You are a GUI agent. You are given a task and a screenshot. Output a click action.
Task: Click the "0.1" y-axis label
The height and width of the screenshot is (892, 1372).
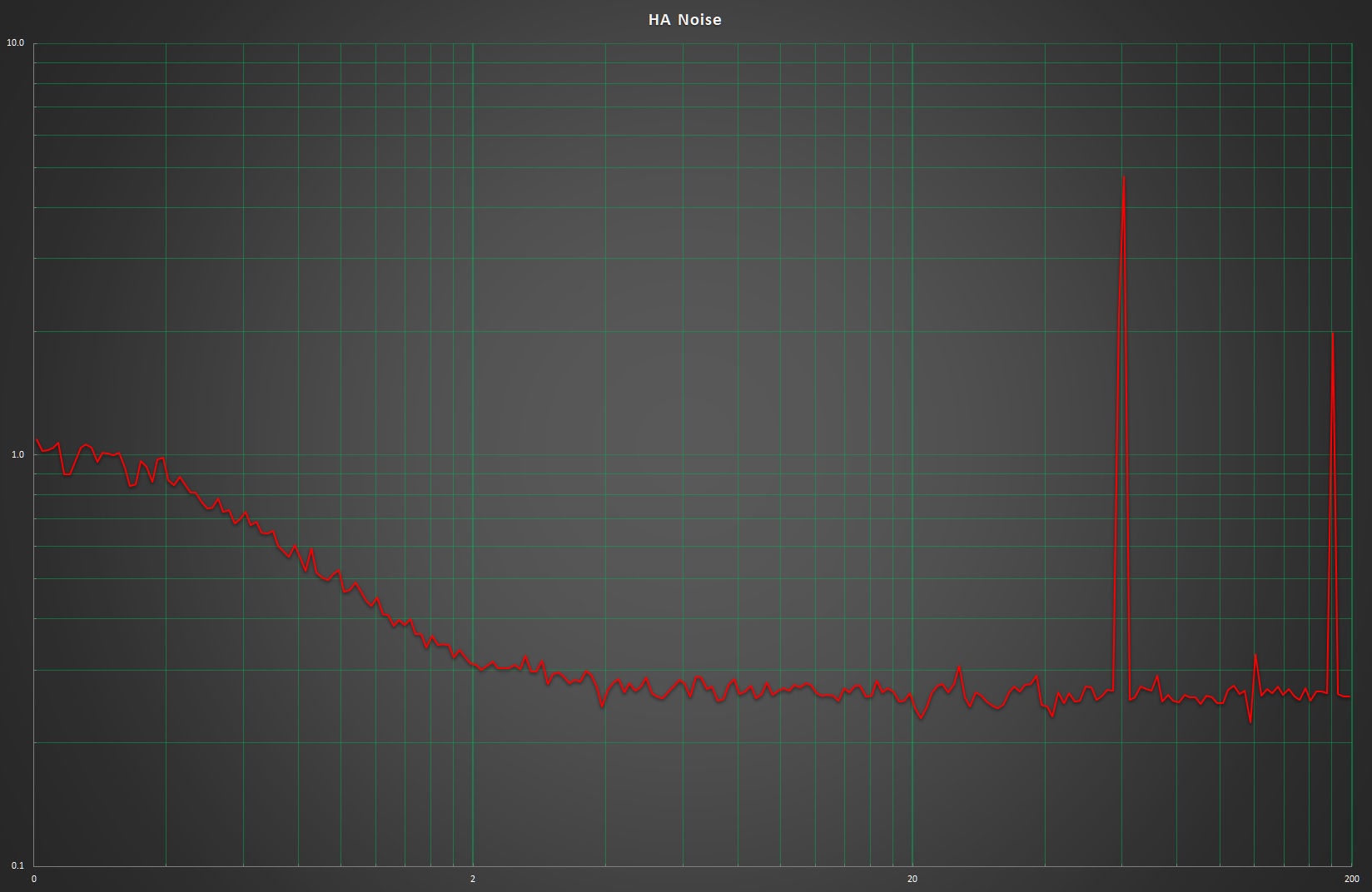(x=17, y=866)
